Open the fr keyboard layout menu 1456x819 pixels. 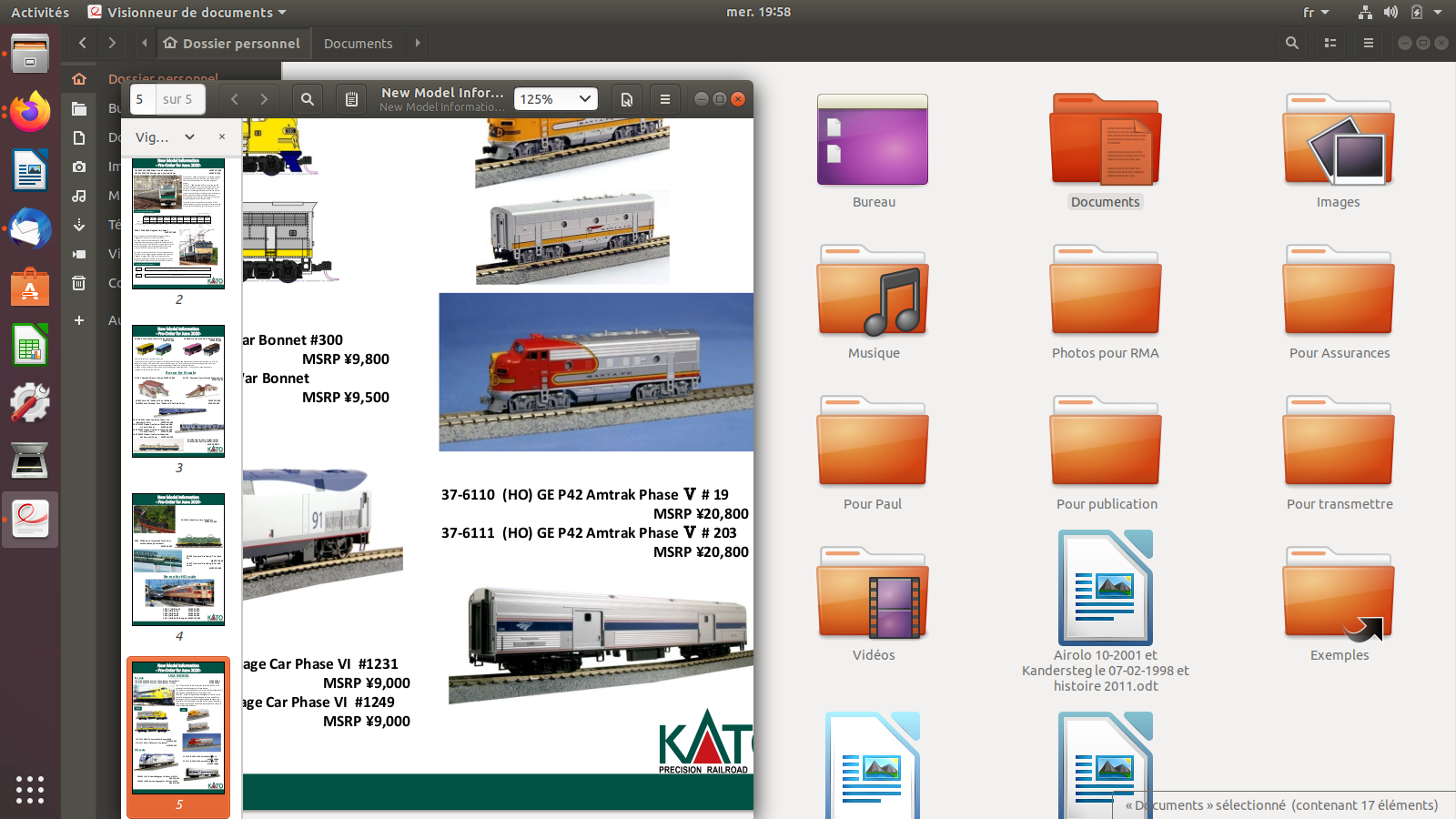[x=1316, y=12]
